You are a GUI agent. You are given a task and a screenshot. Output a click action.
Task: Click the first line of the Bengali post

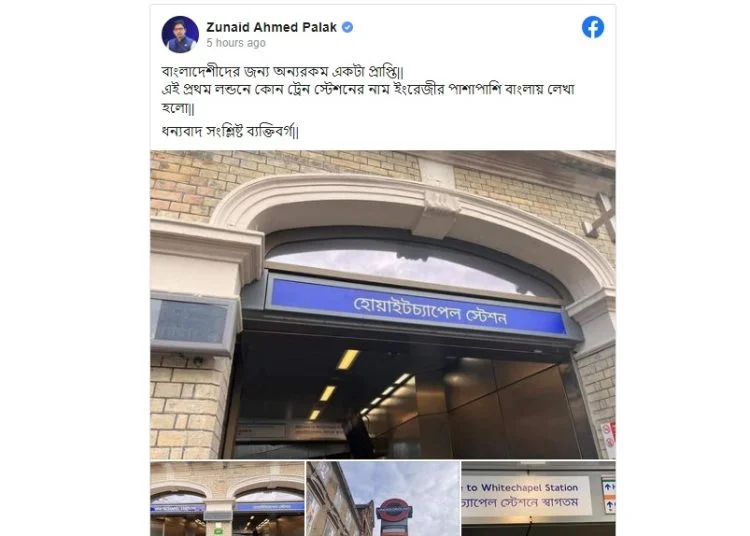coord(283,72)
